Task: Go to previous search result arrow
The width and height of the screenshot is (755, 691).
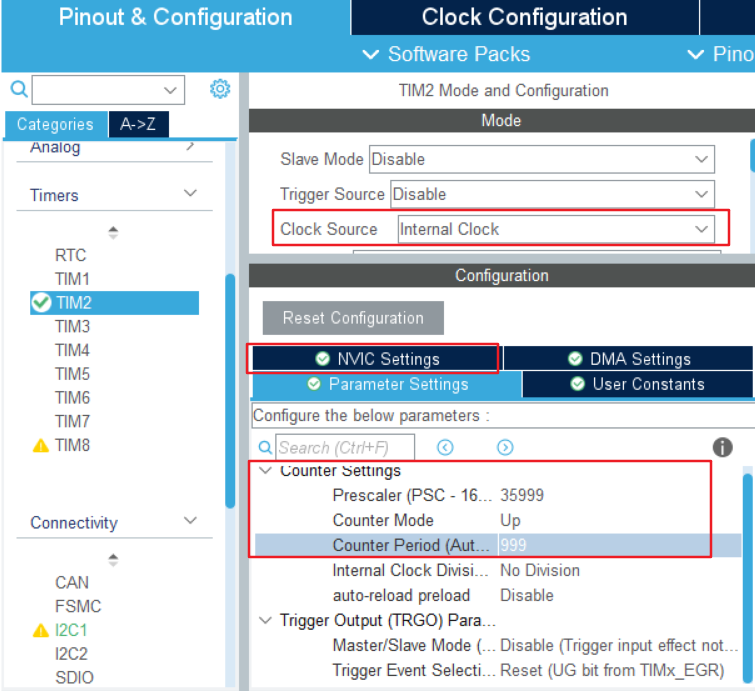Action: (x=445, y=448)
